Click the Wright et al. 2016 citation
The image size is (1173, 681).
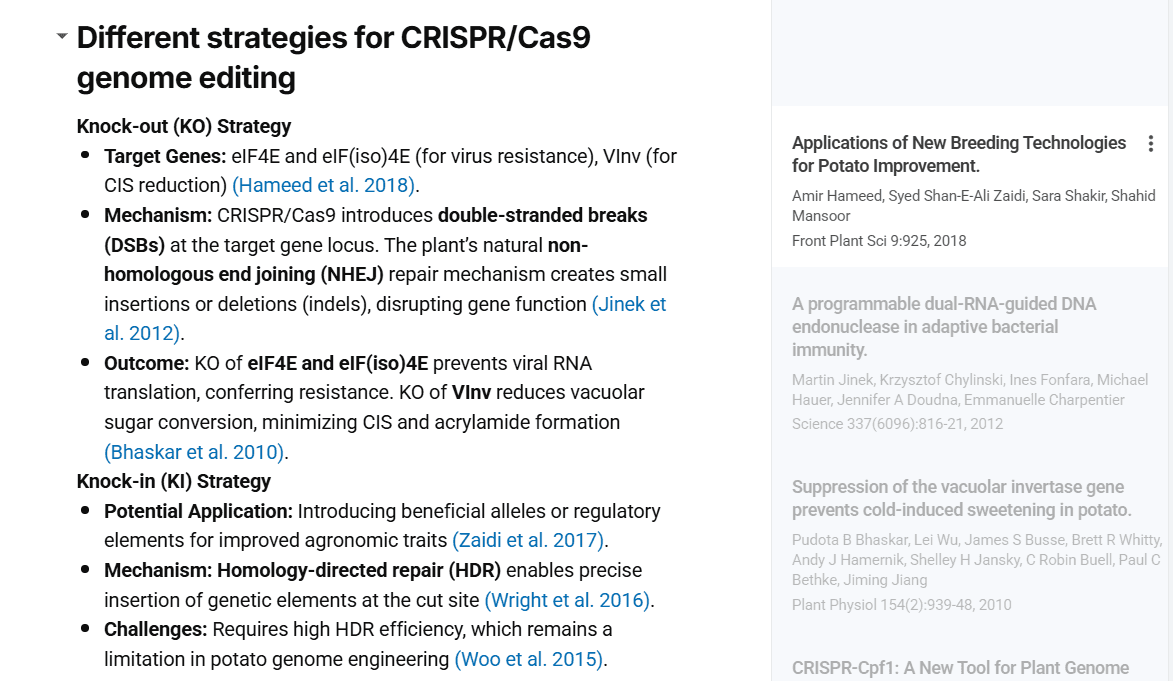(567, 600)
